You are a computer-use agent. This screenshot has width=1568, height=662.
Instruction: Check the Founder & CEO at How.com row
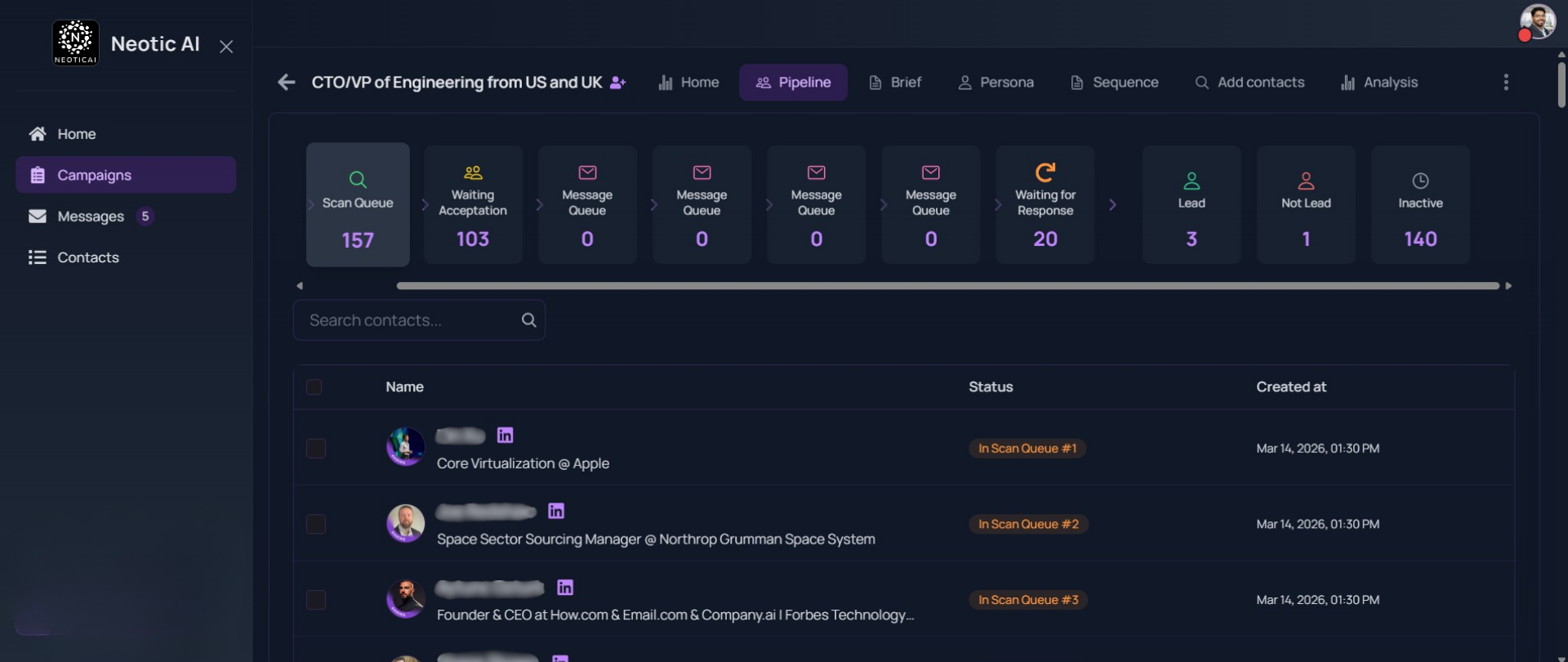click(x=316, y=600)
